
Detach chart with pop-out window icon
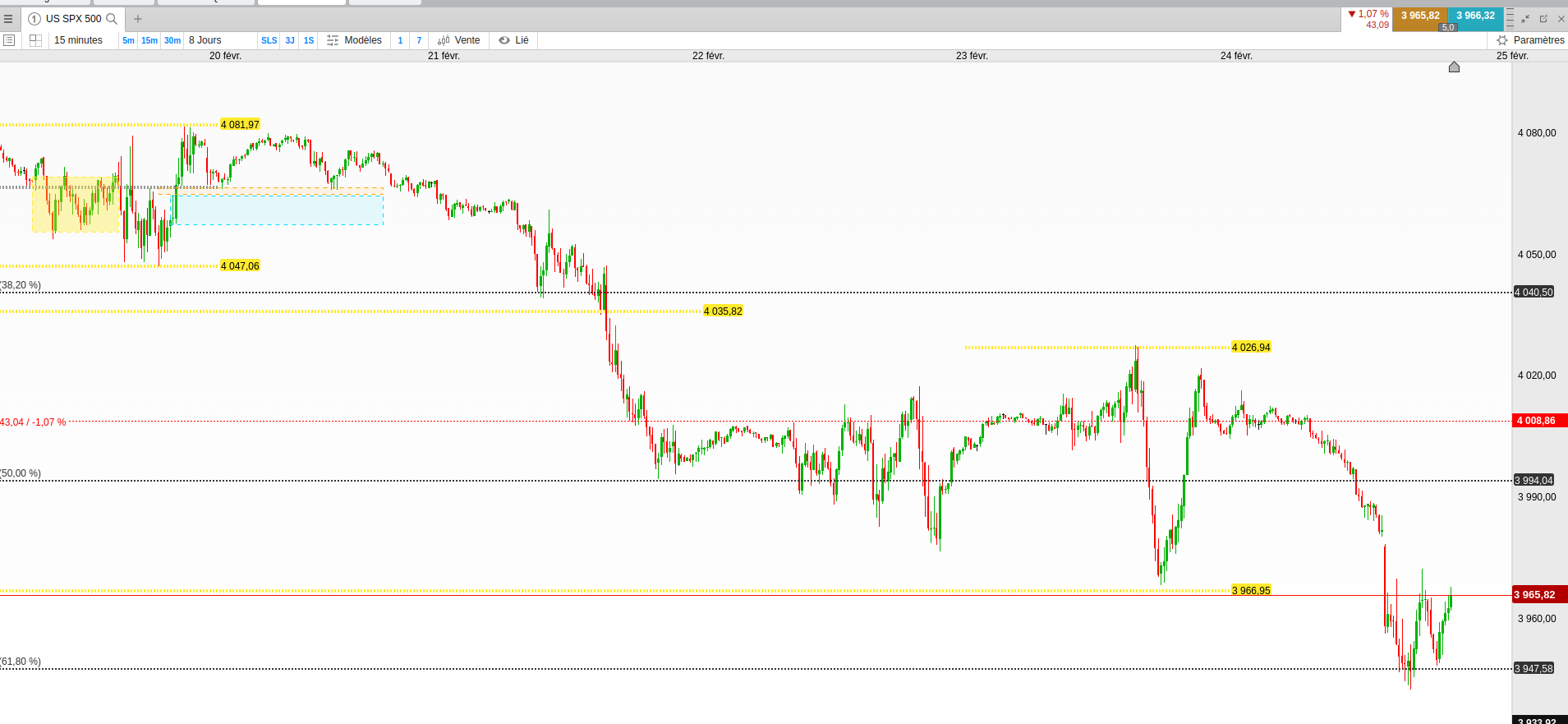coord(1543,19)
